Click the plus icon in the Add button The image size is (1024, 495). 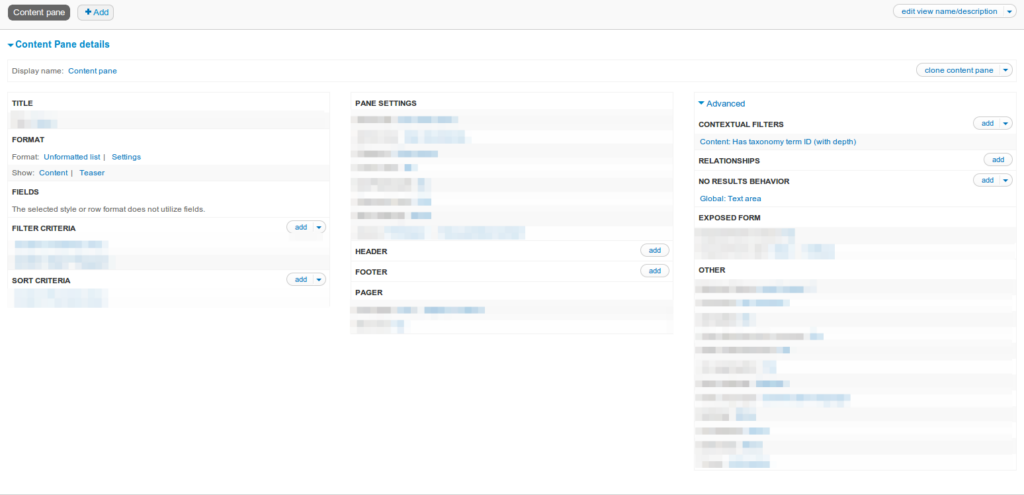click(88, 12)
